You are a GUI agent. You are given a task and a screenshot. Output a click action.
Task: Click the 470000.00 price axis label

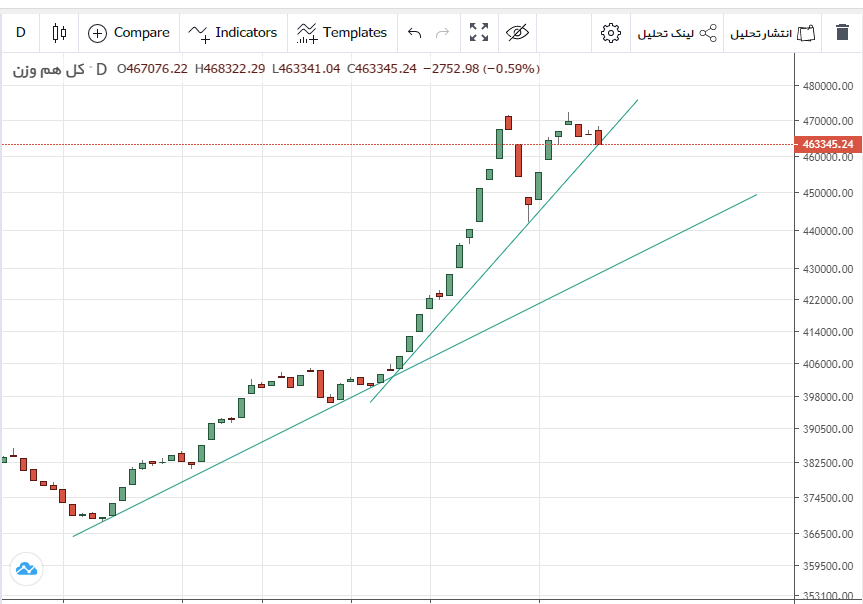(x=828, y=121)
